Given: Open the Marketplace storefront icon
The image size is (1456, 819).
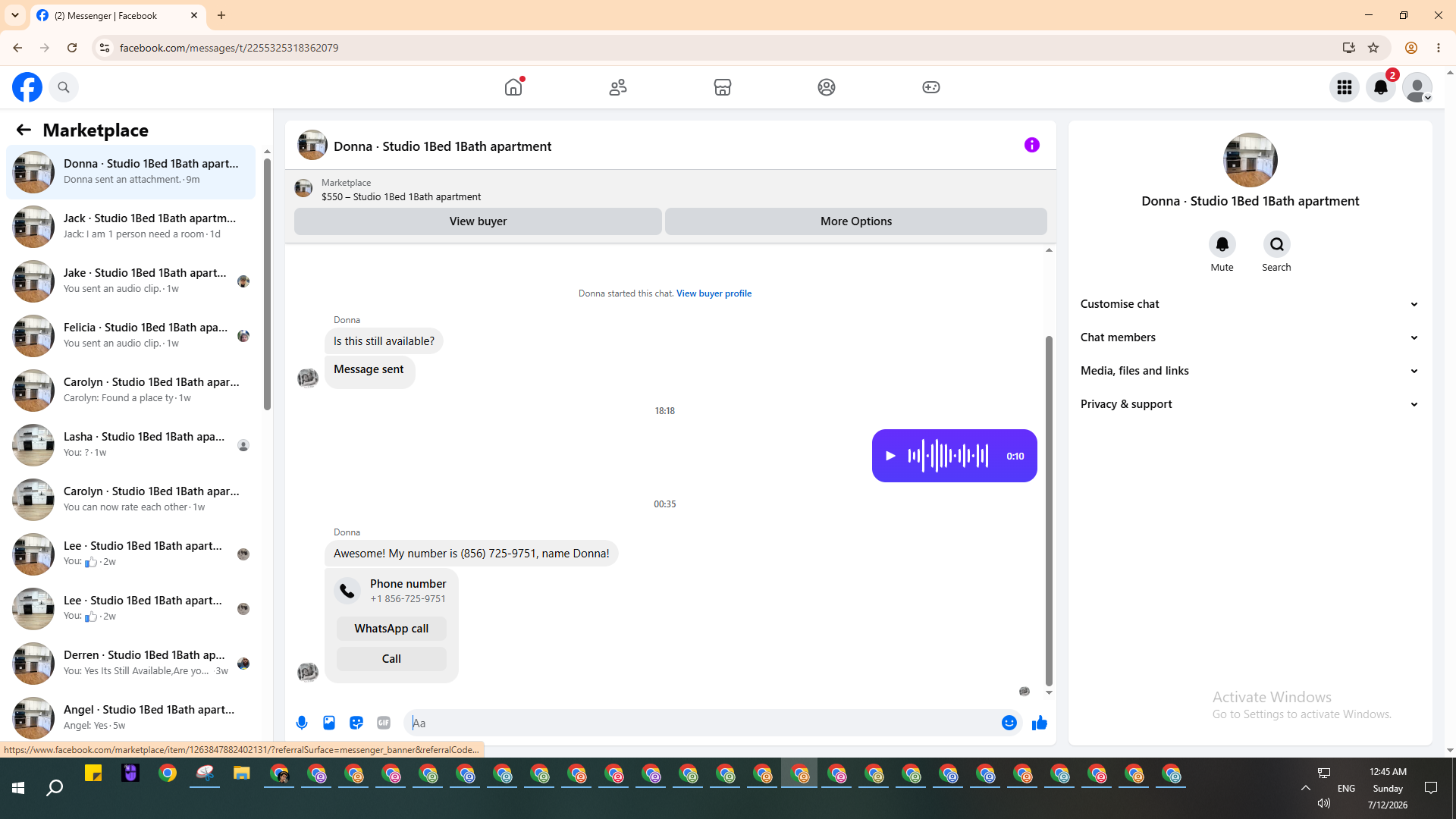Looking at the screenshot, I should pos(723,87).
